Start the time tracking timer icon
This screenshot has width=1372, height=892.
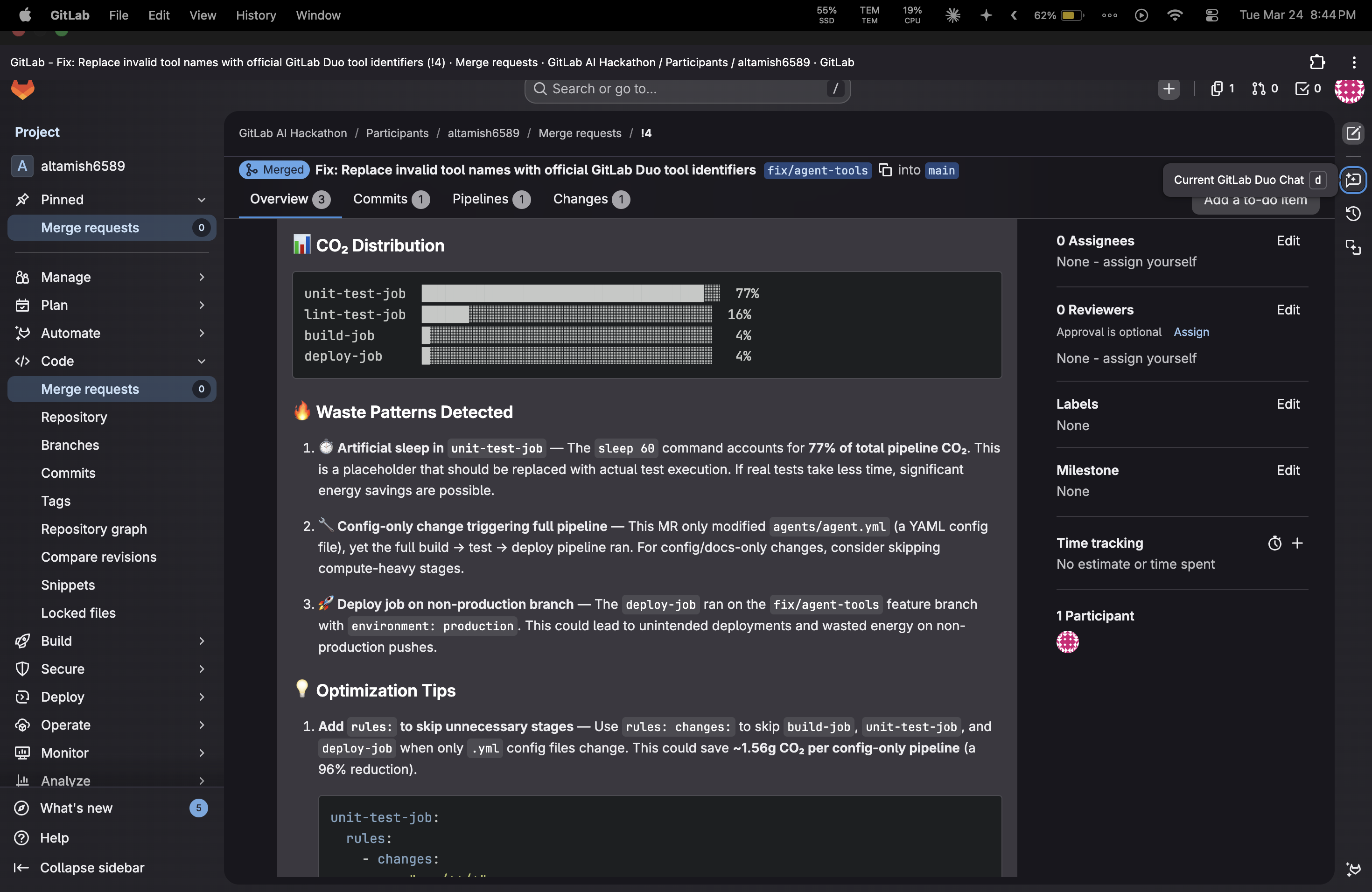point(1274,543)
